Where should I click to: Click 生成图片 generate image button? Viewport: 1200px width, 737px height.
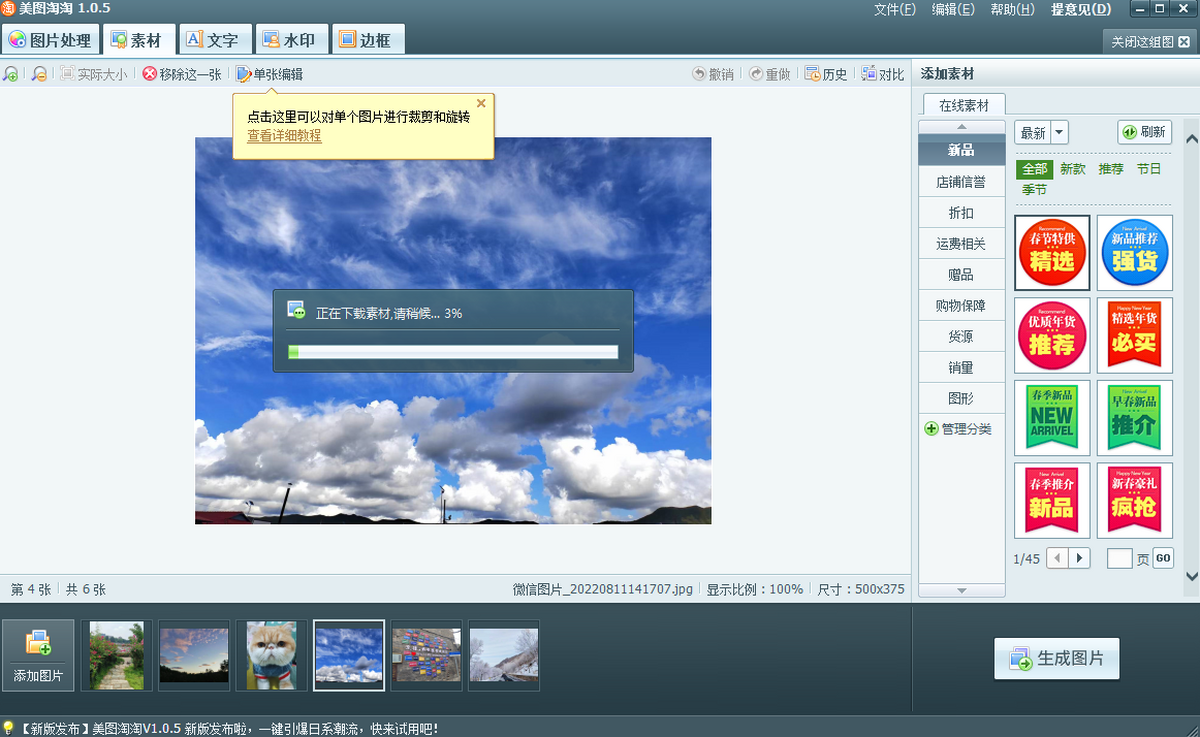pos(1057,659)
